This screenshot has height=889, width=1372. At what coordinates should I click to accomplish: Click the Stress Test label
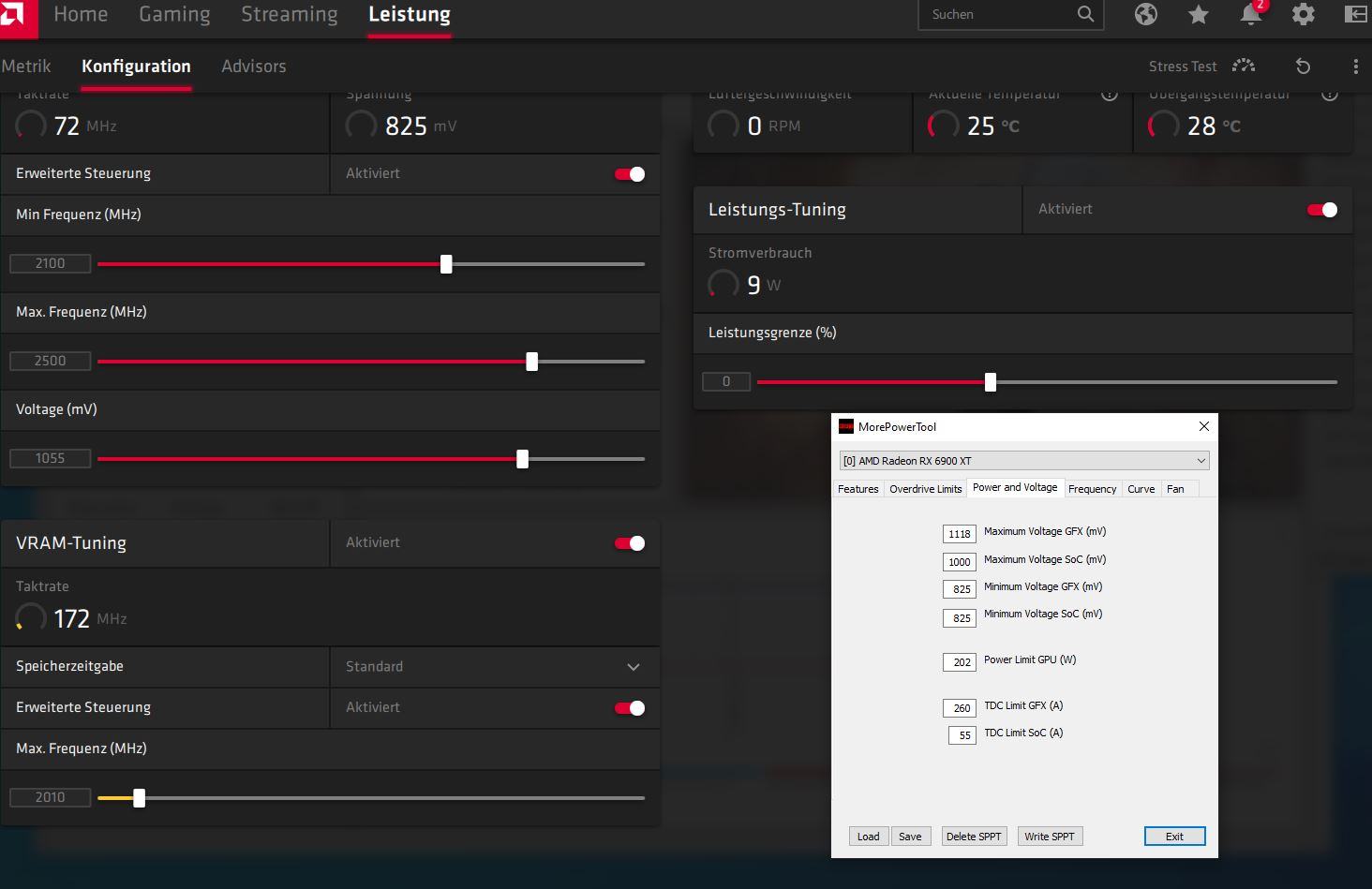1183,67
